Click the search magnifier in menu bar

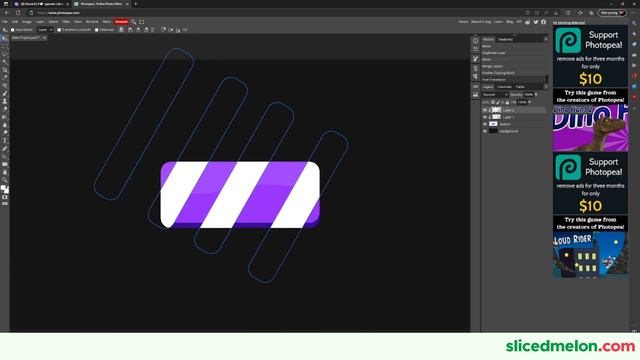tap(133, 22)
